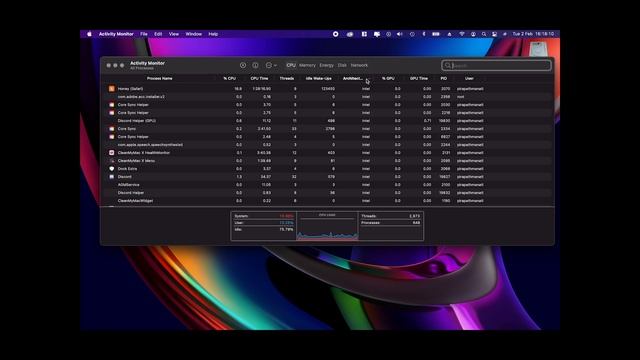The width and height of the screenshot is (640, 360).
Task: Click the Core Sync icon with 33 threads
Action: click(x=111, y=129)
